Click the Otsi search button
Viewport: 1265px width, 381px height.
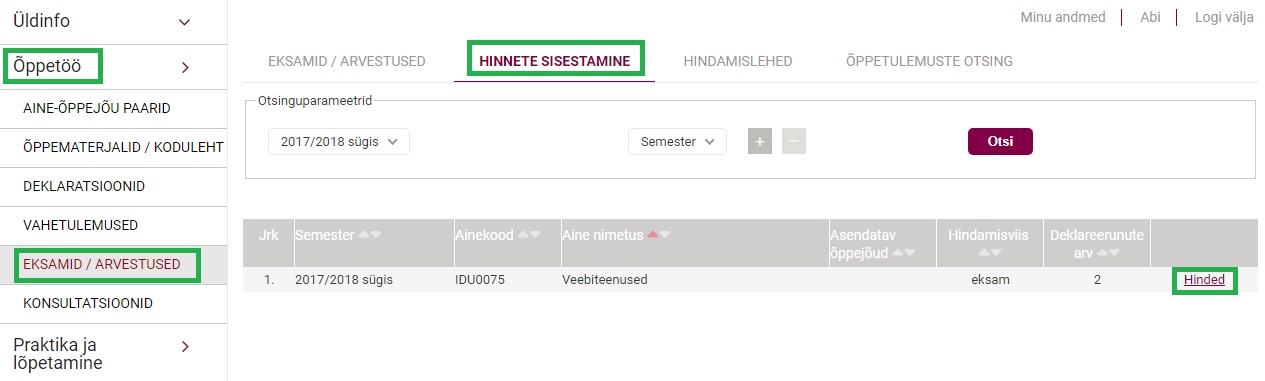[x=1000, y=142]
